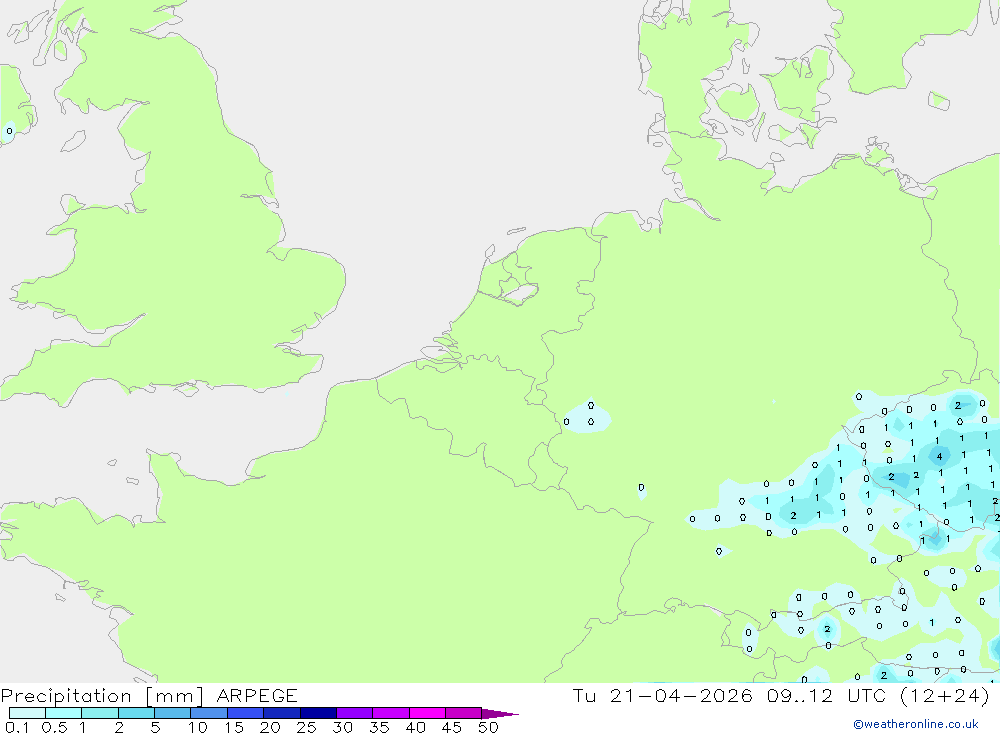The image size is (1000, 733).
Task: Select the 5–10 mm legend color swatch
Action: point(173,713)
